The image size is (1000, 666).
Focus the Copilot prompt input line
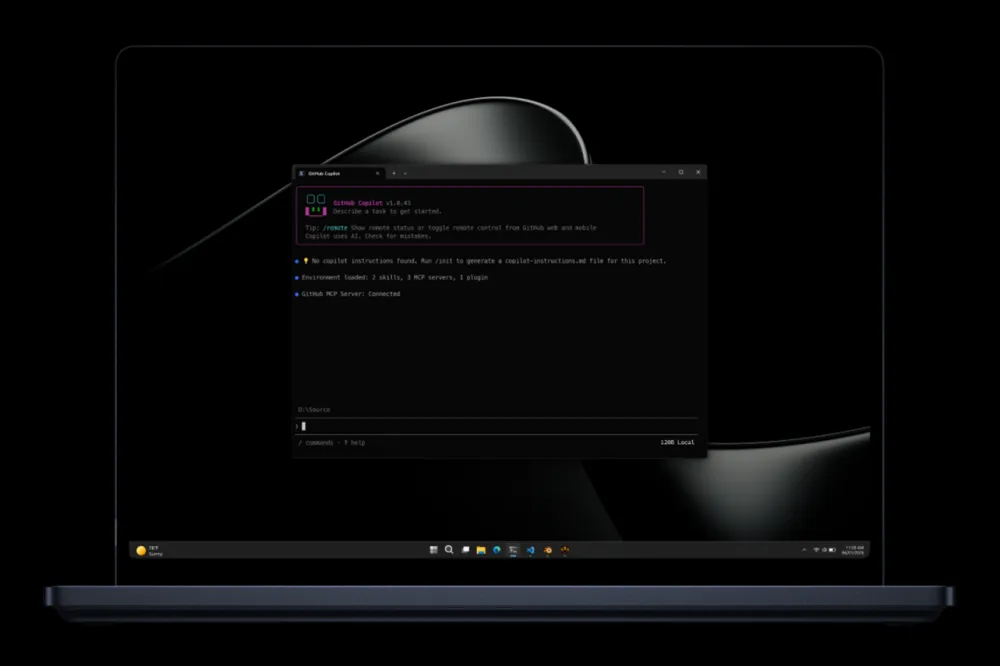pyautogui.click(x=497, y=426)
